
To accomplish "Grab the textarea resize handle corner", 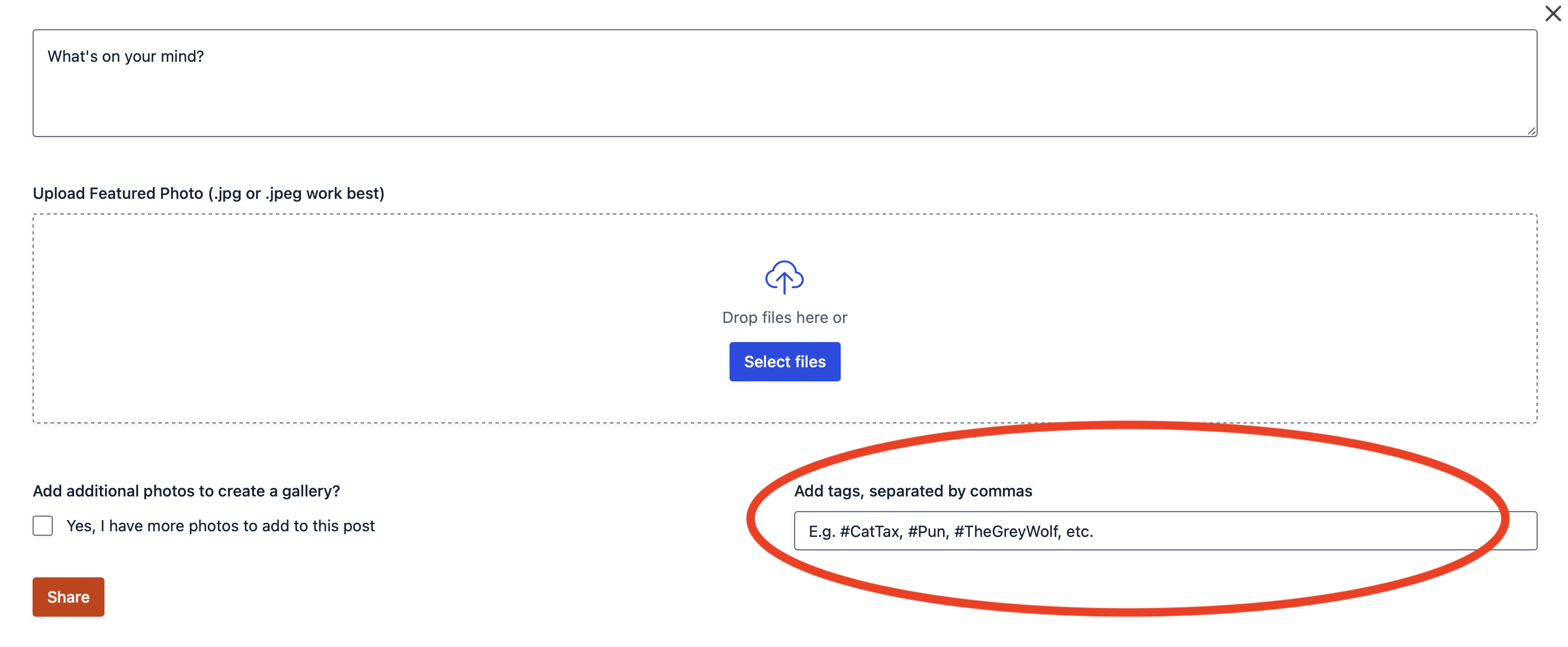I will pos(1531,130).
